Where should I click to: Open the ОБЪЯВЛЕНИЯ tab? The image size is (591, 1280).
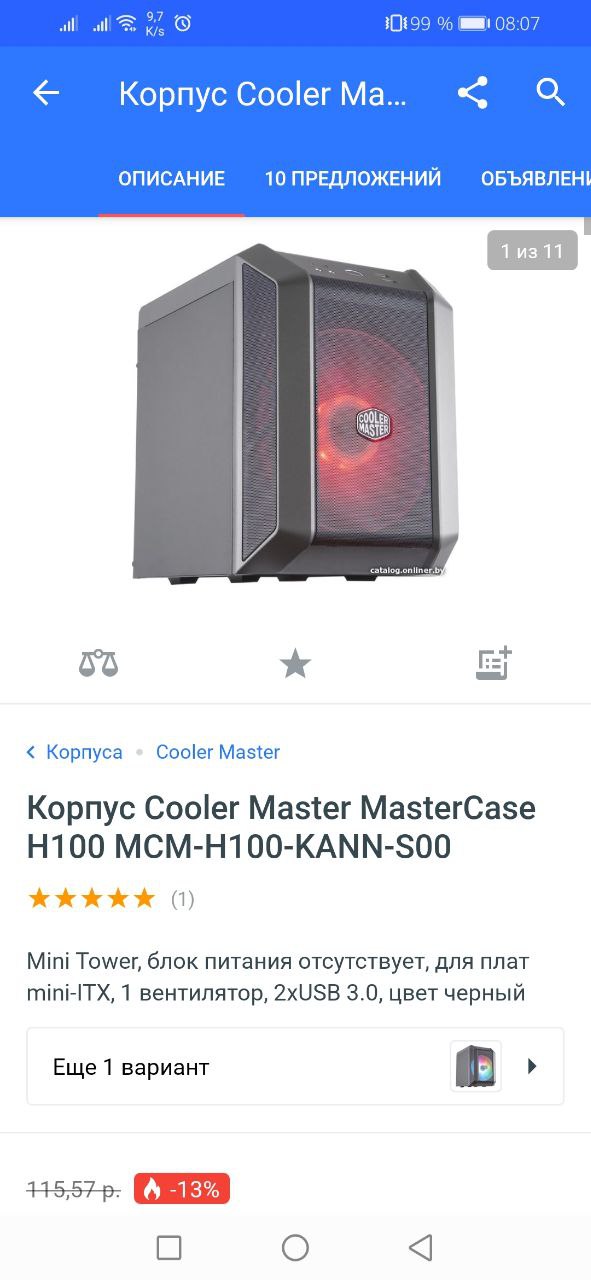(x=535, y=179)
